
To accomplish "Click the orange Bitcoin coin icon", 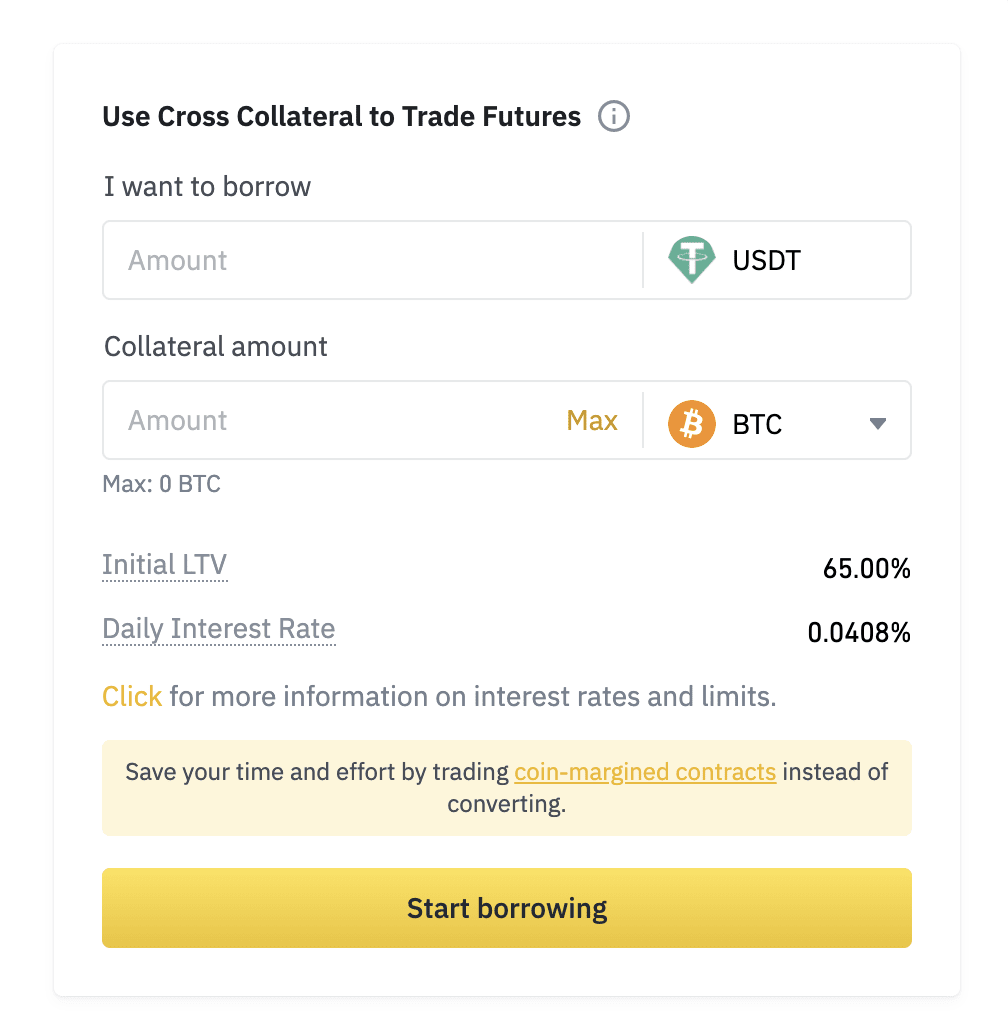I will pos(692,423).
